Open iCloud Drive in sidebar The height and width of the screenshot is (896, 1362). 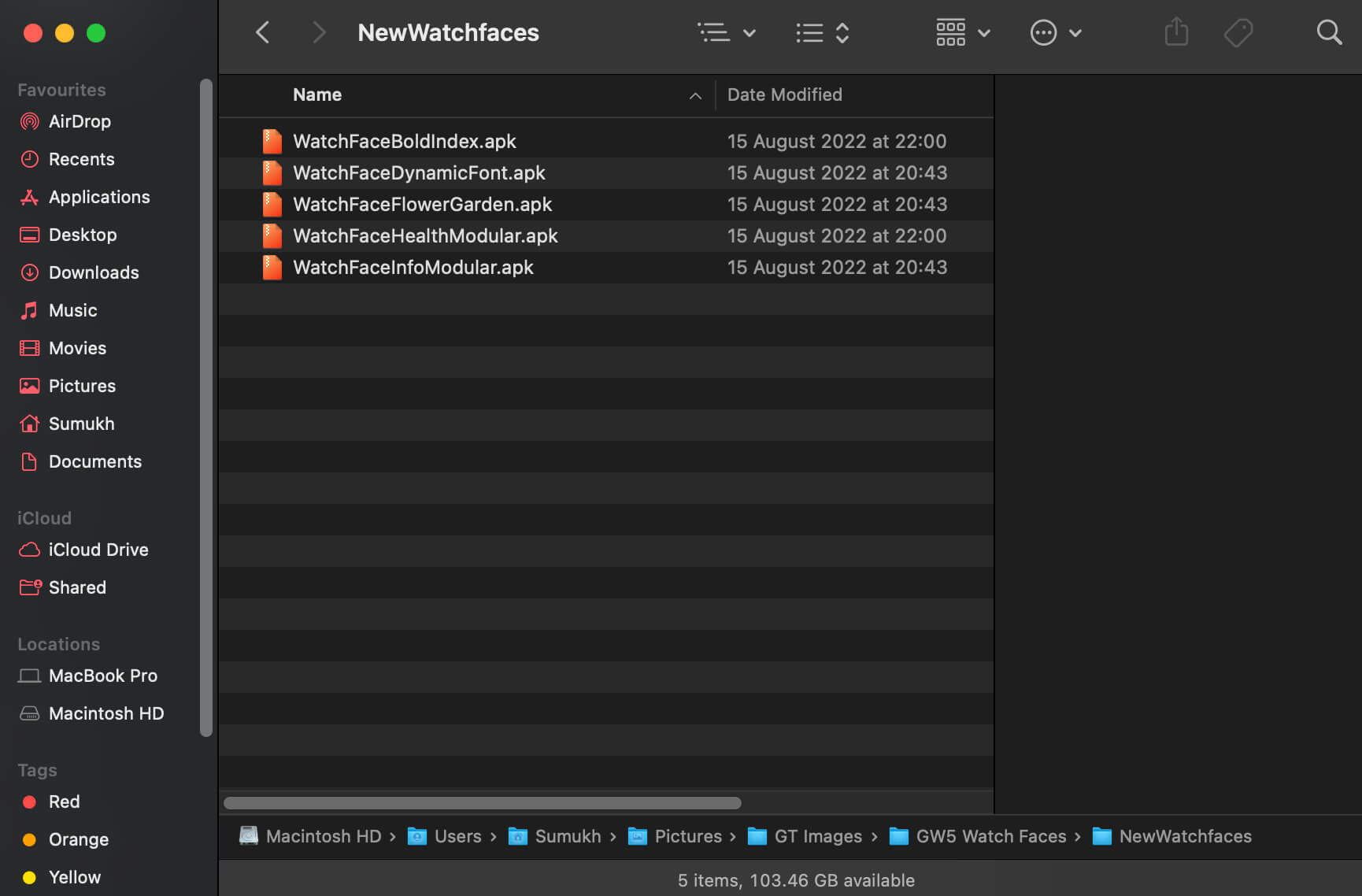coord(98,550)
